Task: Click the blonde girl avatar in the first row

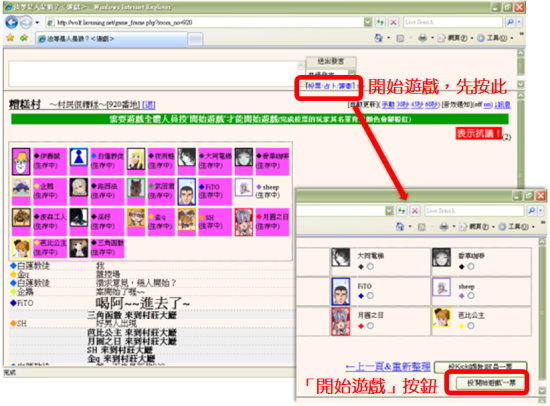Action: pos(136,159)
